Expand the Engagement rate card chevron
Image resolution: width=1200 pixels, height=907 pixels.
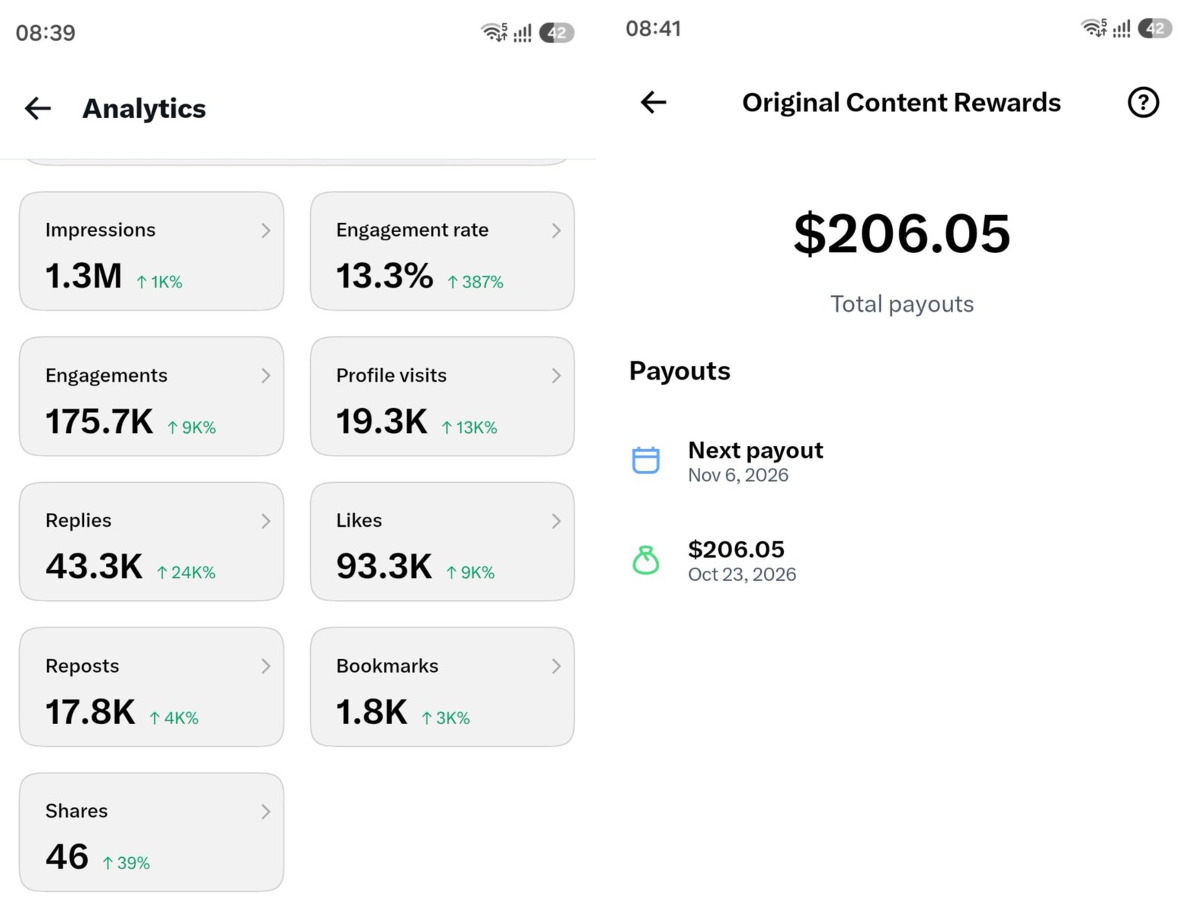click(556, 230)
